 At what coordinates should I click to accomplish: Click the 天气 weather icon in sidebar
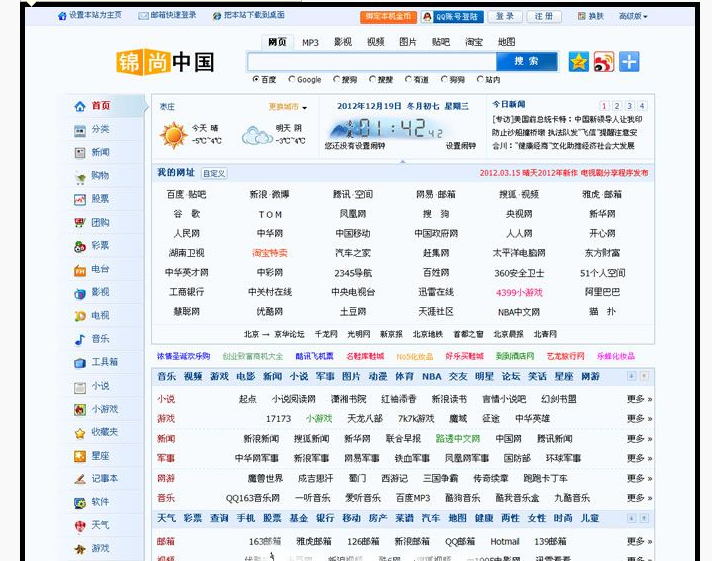point(80,526)
